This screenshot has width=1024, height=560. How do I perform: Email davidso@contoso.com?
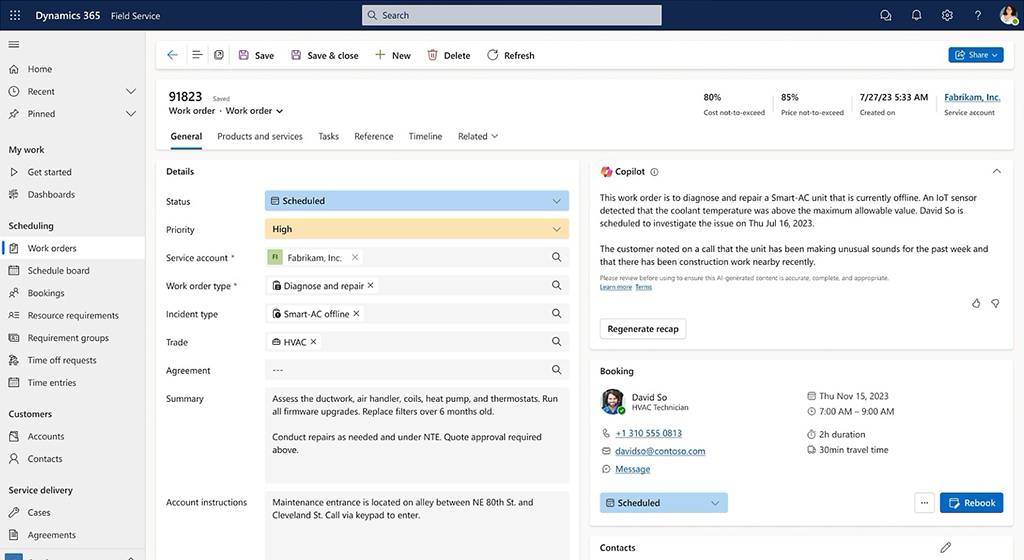point(660,451)
